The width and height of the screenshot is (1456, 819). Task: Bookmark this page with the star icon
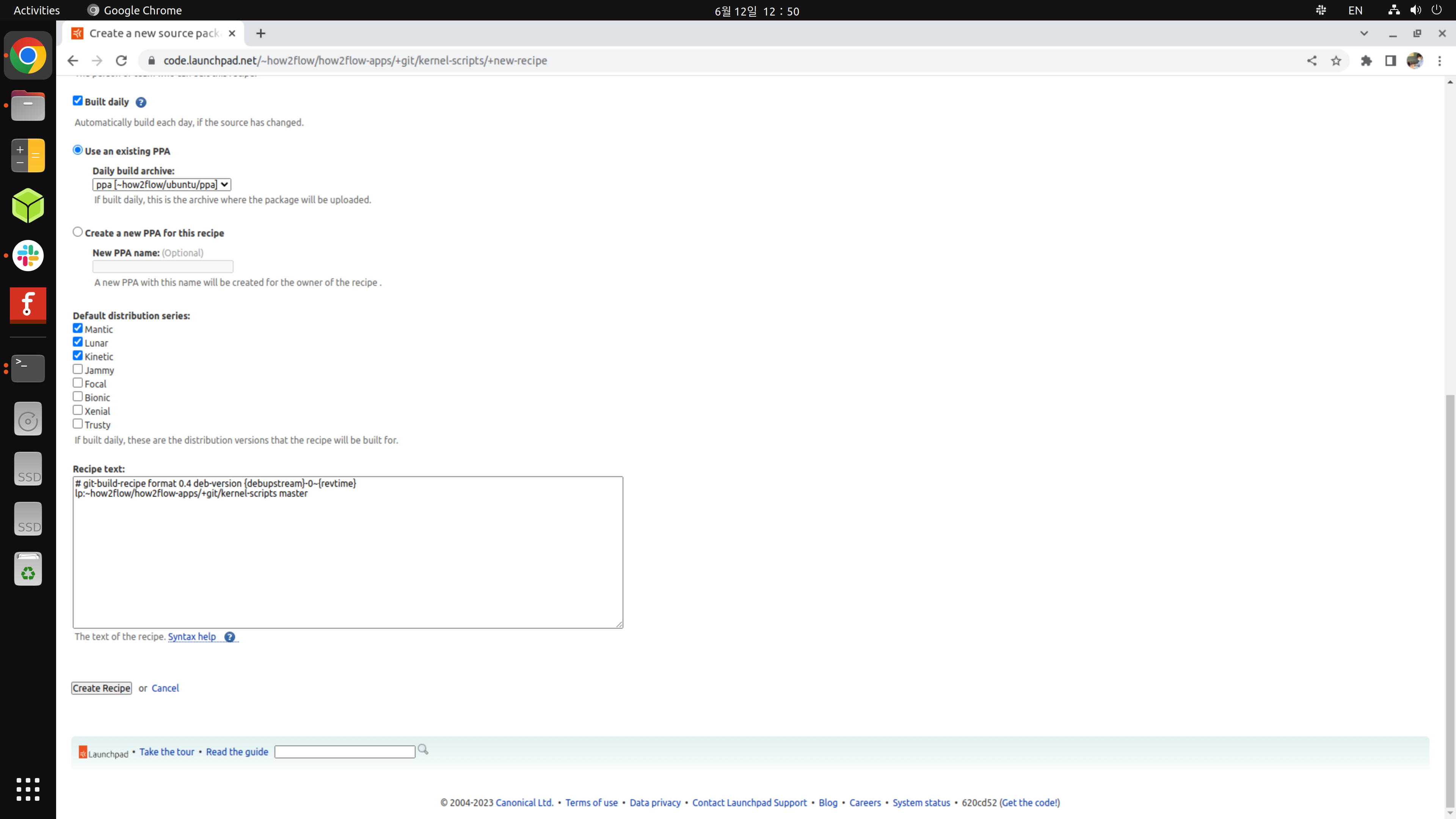tap(1335, 61)
